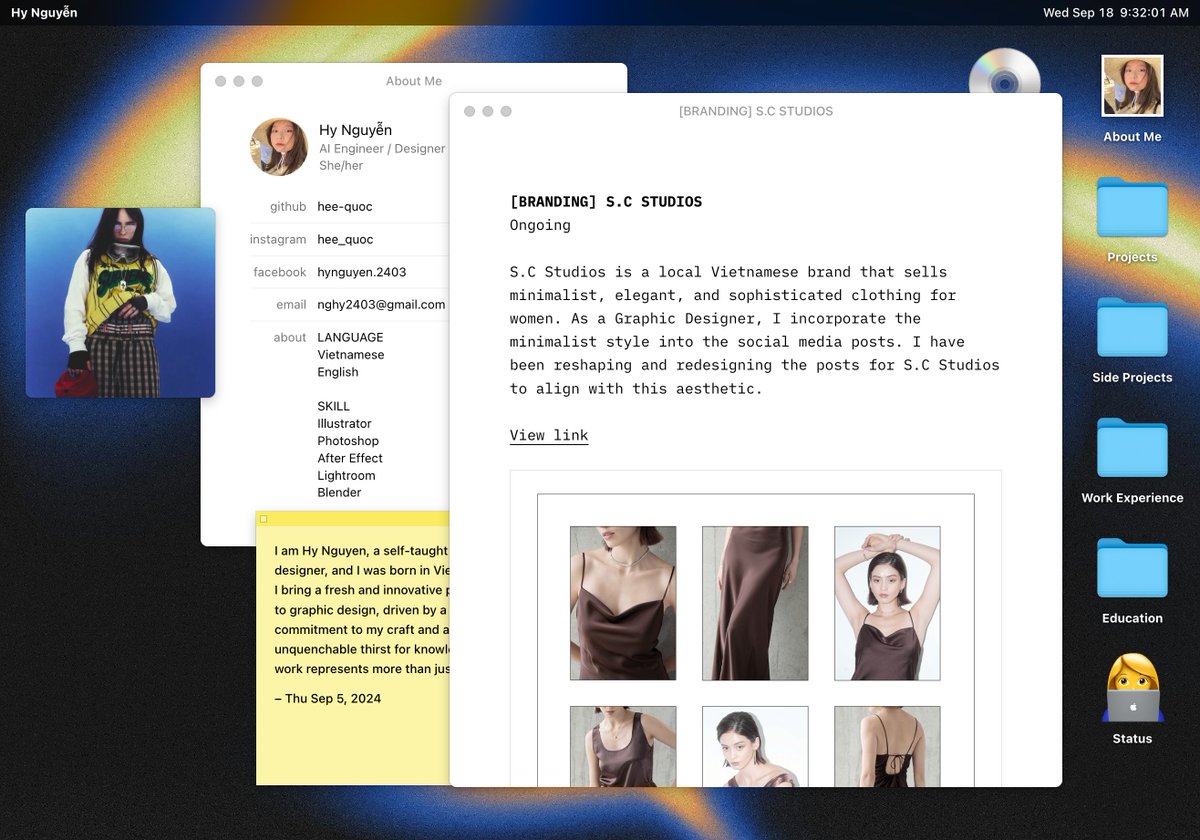This screenshot has height=840, width=1200.
Task: Click Vietnamese in the language list
Action: pyautogui.click(x=351, y=354)
